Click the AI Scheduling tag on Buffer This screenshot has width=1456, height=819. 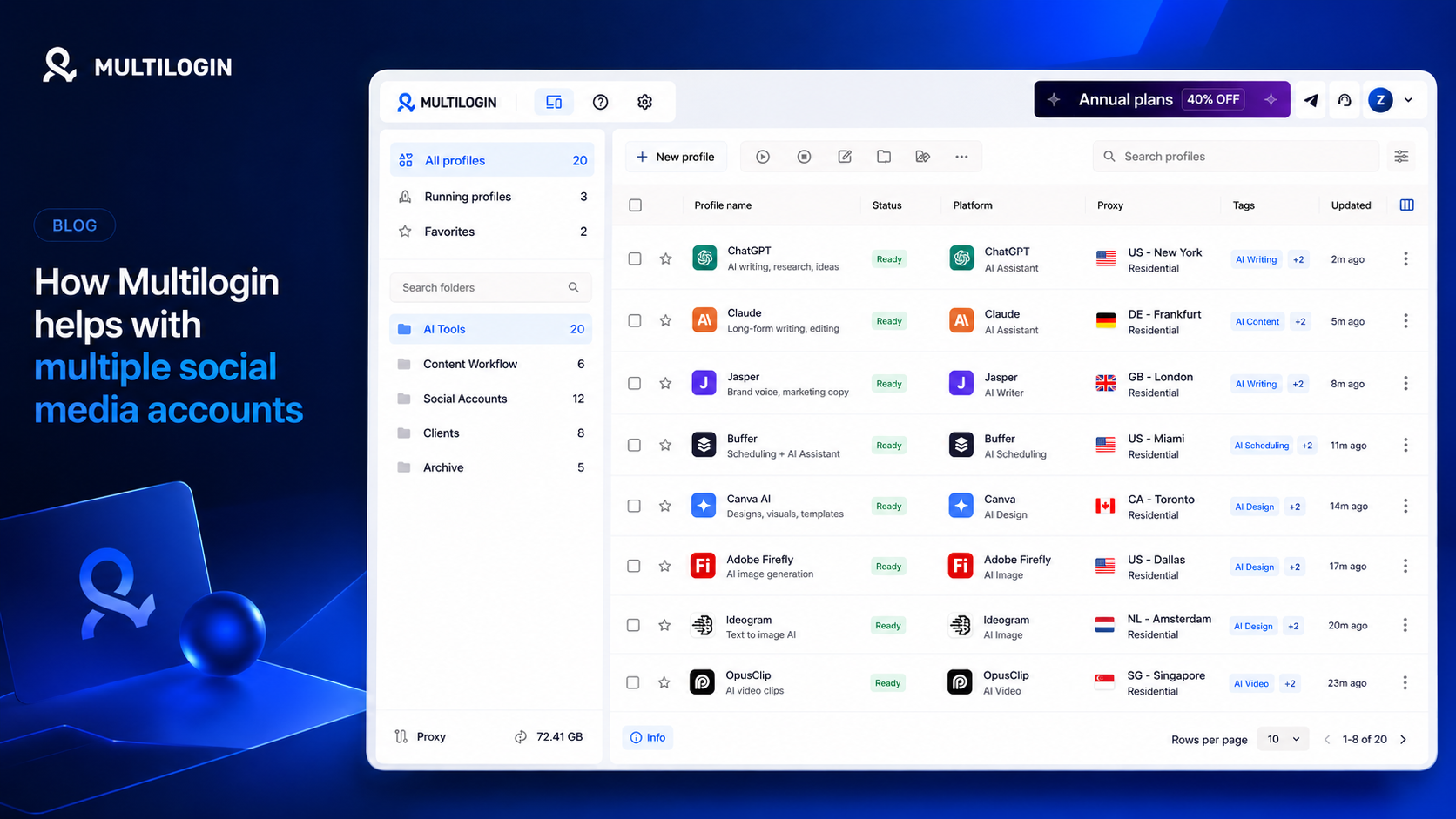(1261, 446)
